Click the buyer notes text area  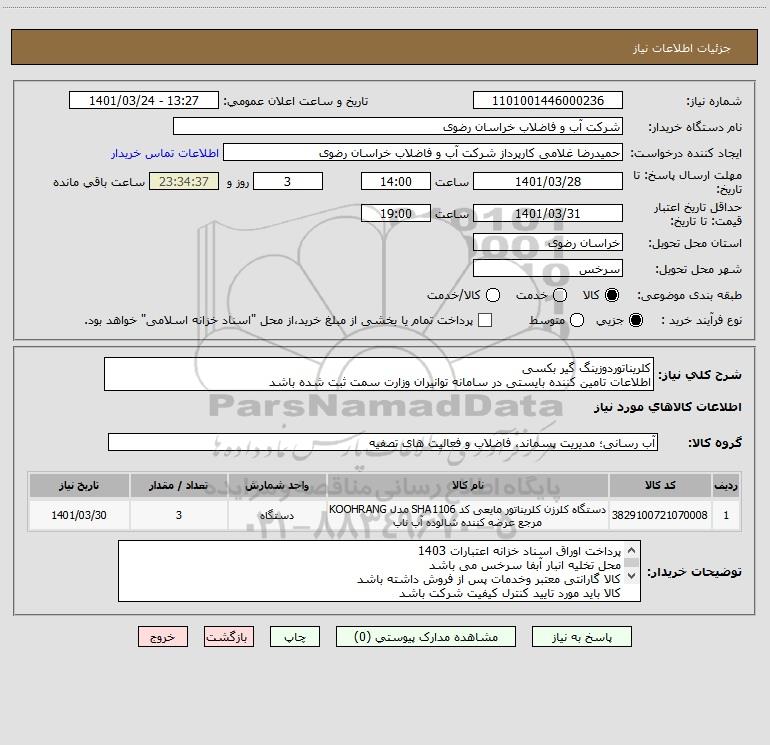tap(379, 571)
